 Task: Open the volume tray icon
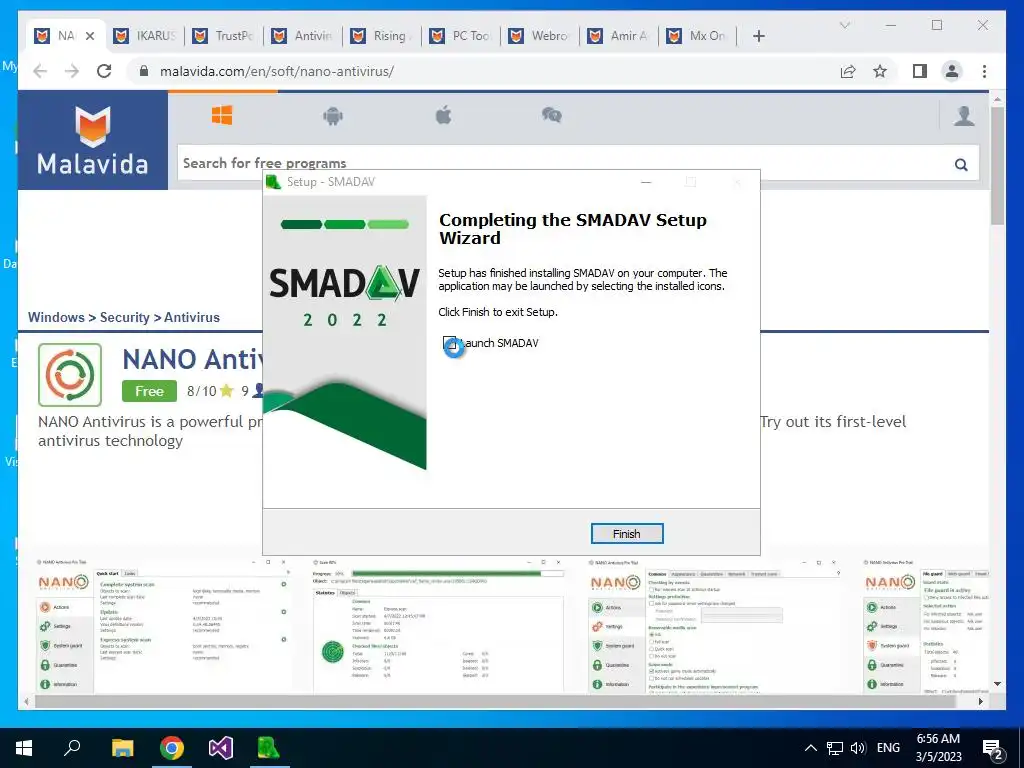tap(858, 748)
